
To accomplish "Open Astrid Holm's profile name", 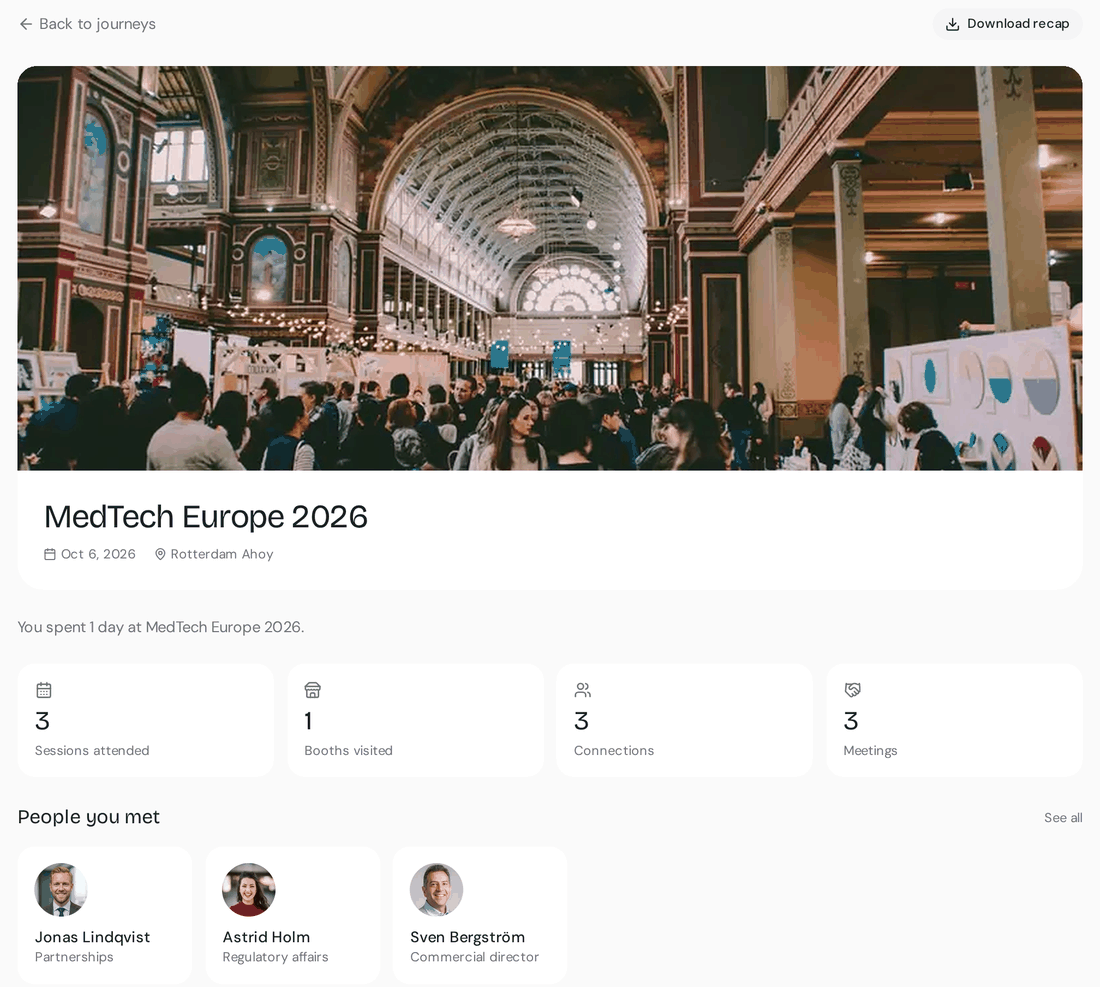I will pos(266,937).
